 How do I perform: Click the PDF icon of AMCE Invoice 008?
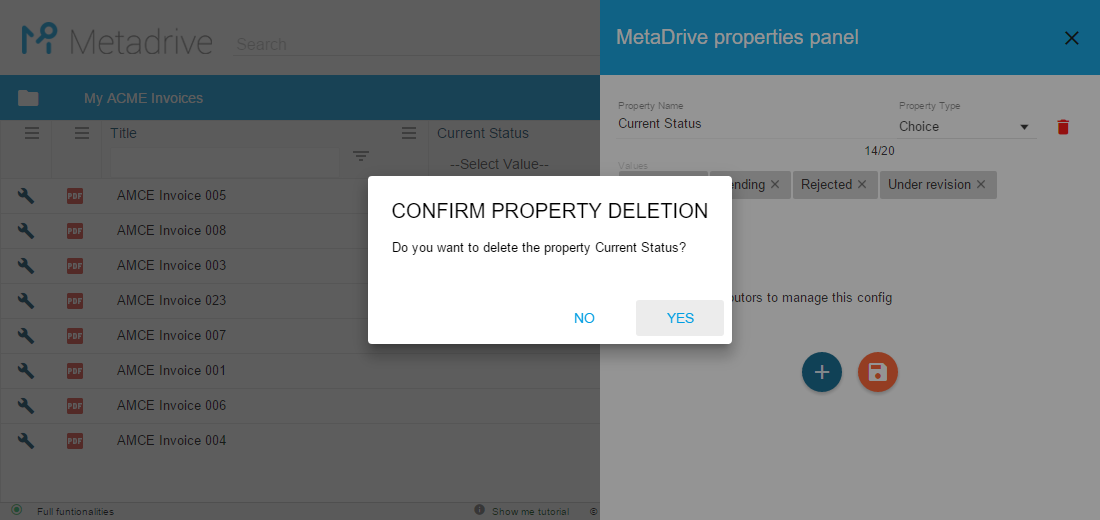point(75,231)
